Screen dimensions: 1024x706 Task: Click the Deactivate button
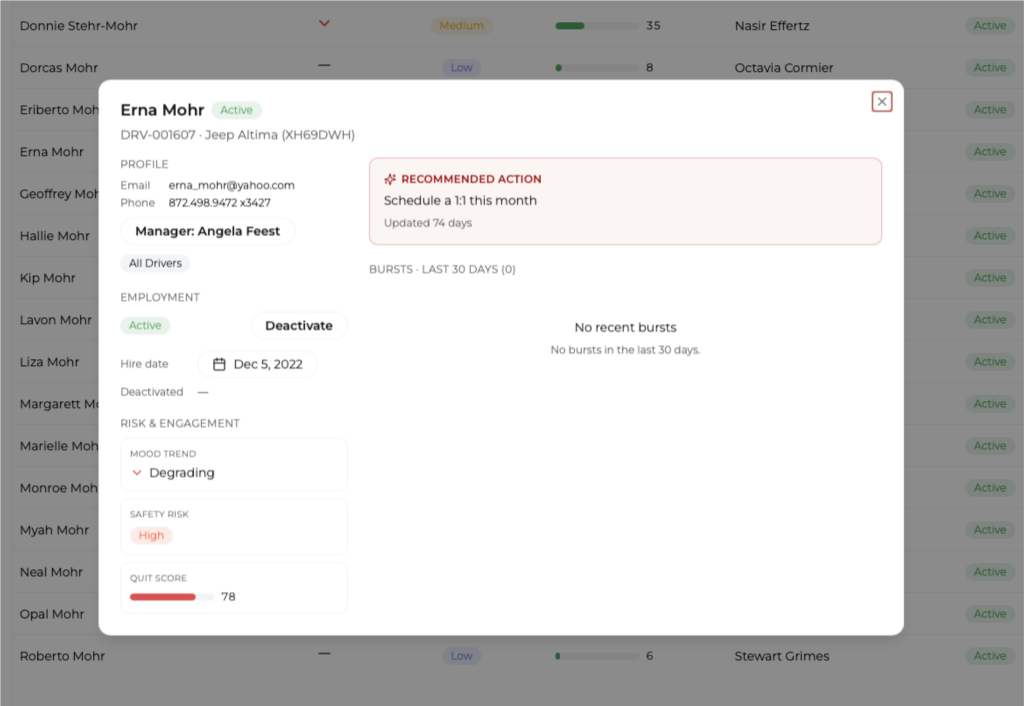[x=299, y=325]
